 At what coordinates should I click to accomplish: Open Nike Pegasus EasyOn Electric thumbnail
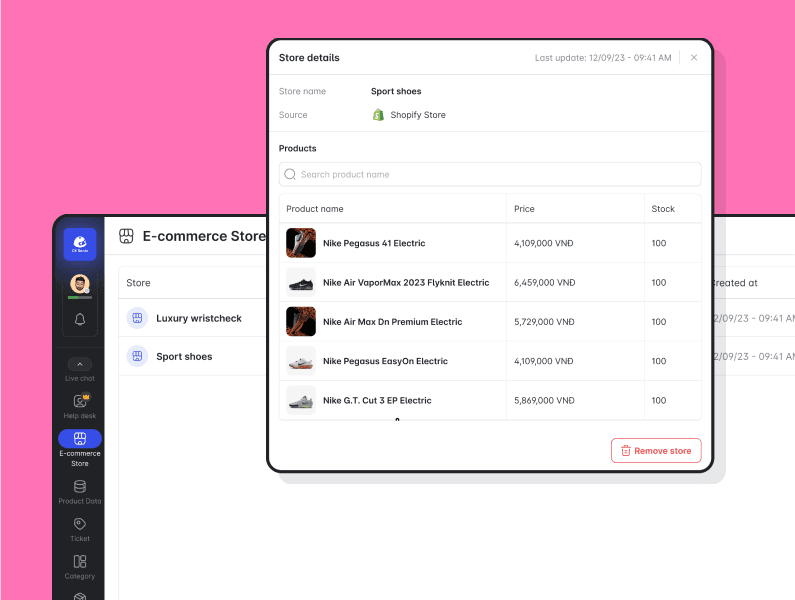[301, 361]
